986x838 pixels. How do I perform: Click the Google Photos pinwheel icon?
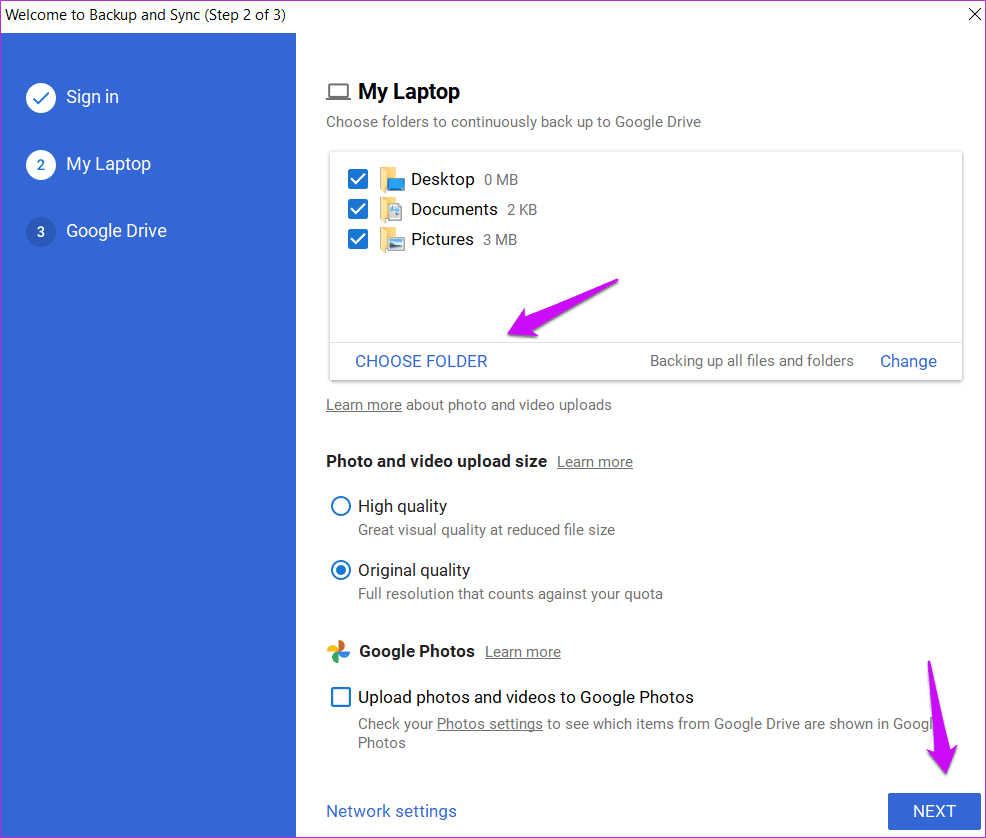coord(338,652)
